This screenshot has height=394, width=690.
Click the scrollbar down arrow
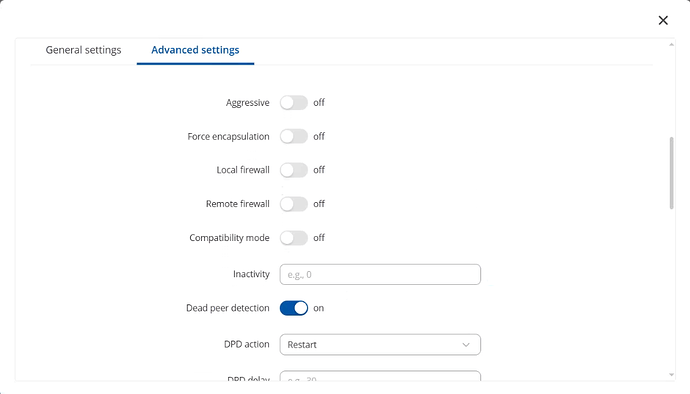click(671, 375)
